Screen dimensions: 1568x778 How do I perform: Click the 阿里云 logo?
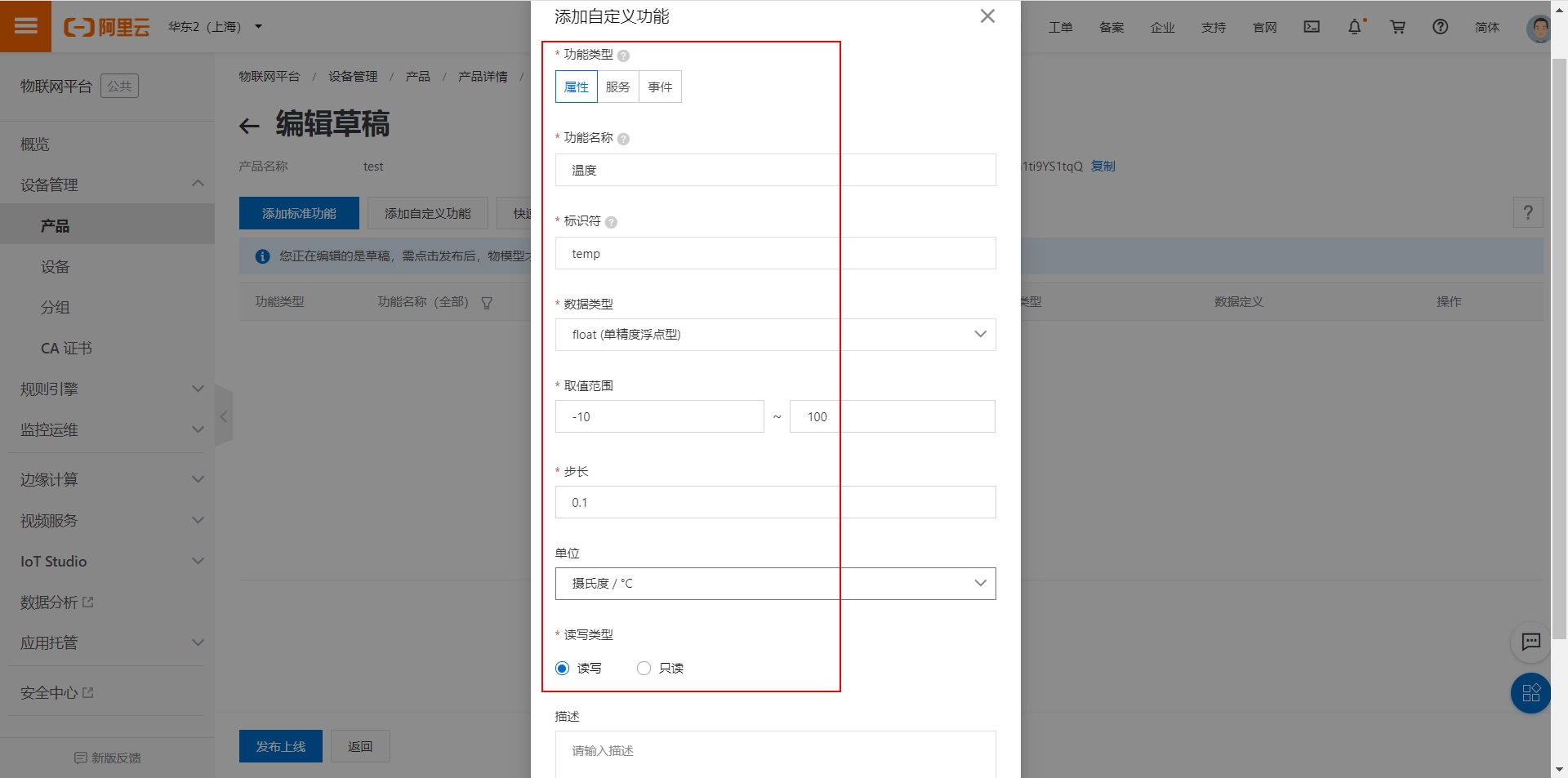[107, 26]
